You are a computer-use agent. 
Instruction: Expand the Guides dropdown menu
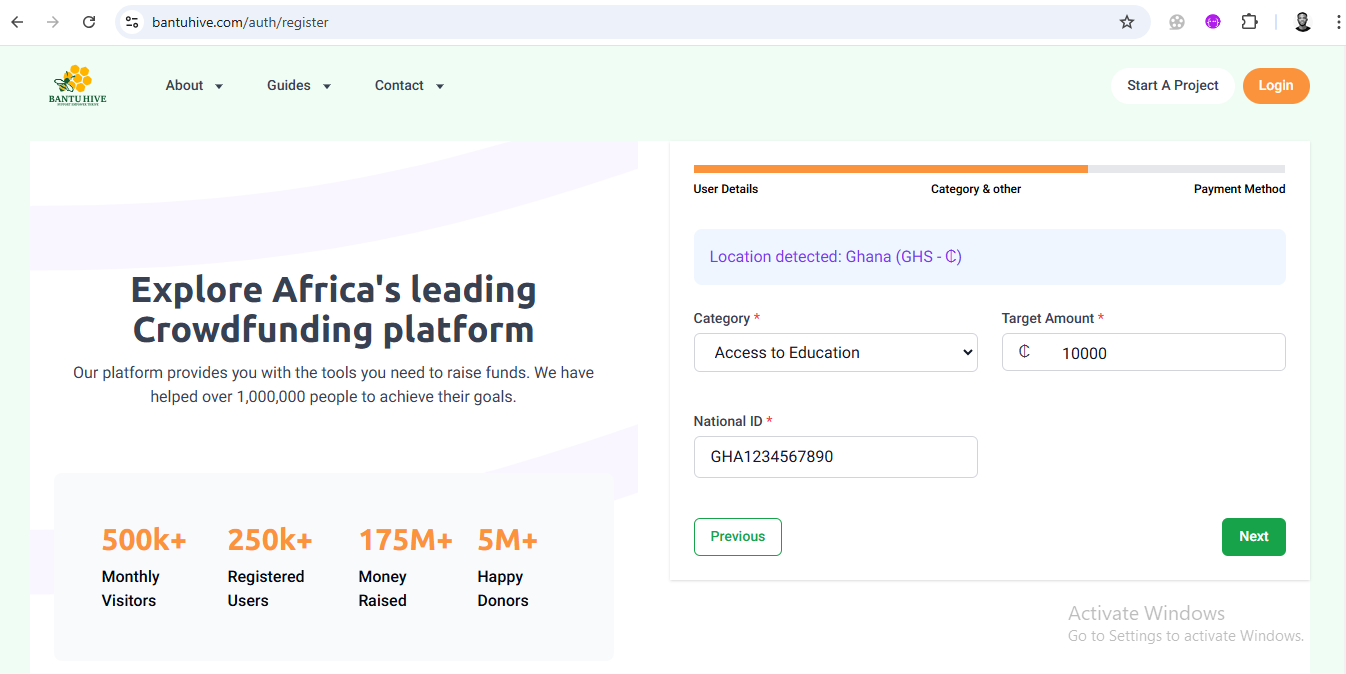tap(299, 86)
